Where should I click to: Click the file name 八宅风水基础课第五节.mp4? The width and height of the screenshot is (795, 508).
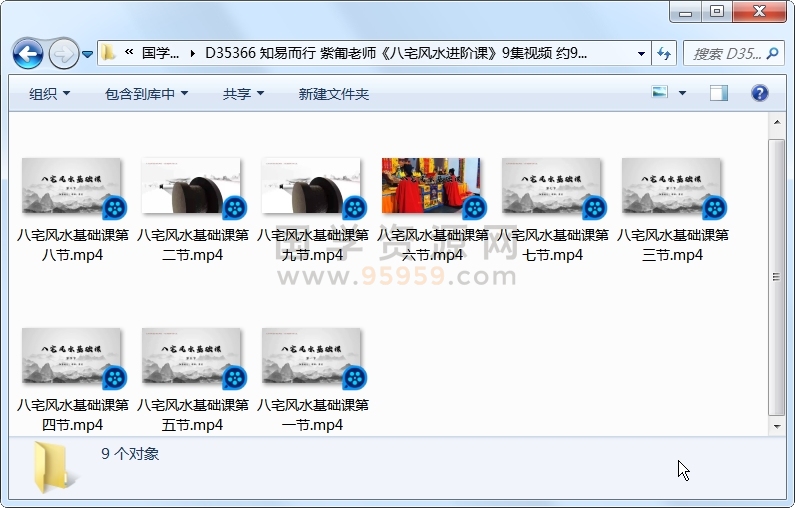coord(193,415)
